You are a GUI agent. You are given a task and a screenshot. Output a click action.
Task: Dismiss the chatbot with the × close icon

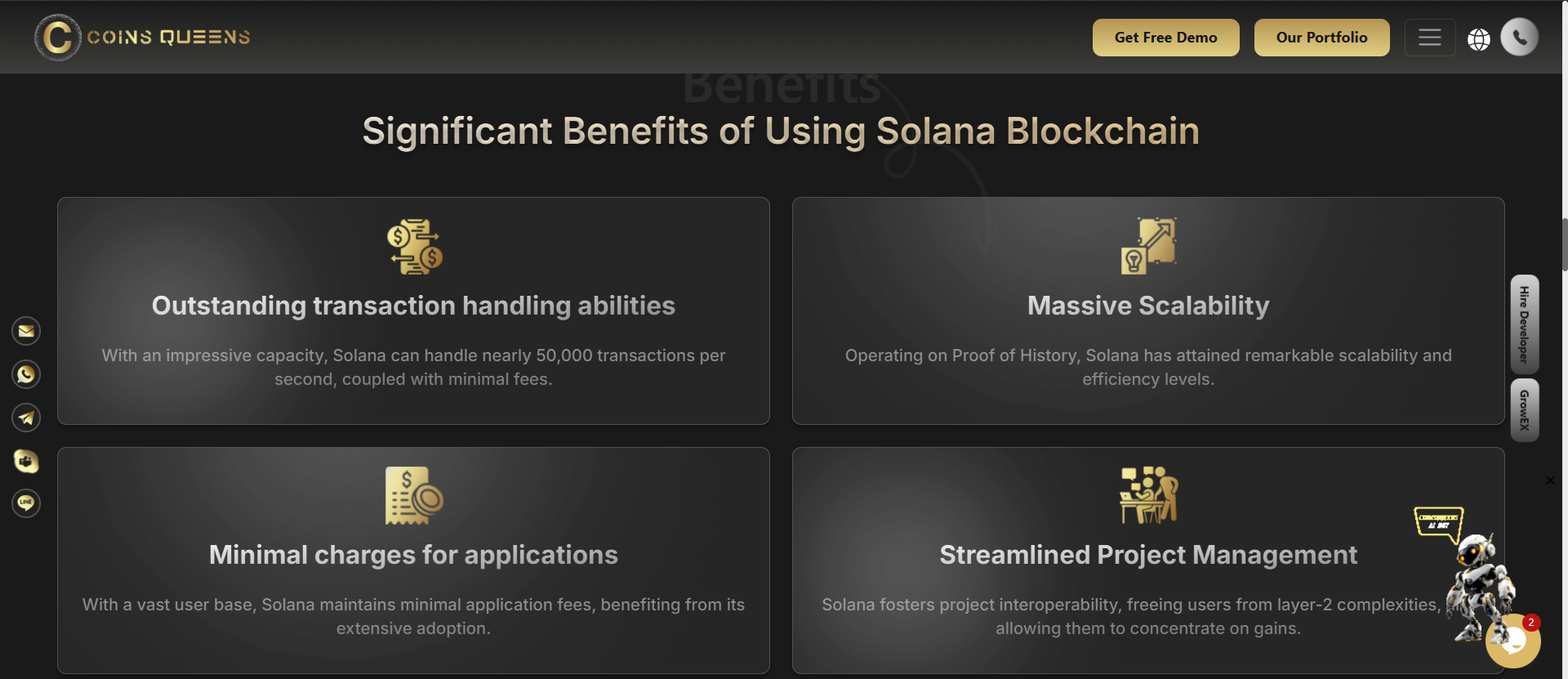1550,480
